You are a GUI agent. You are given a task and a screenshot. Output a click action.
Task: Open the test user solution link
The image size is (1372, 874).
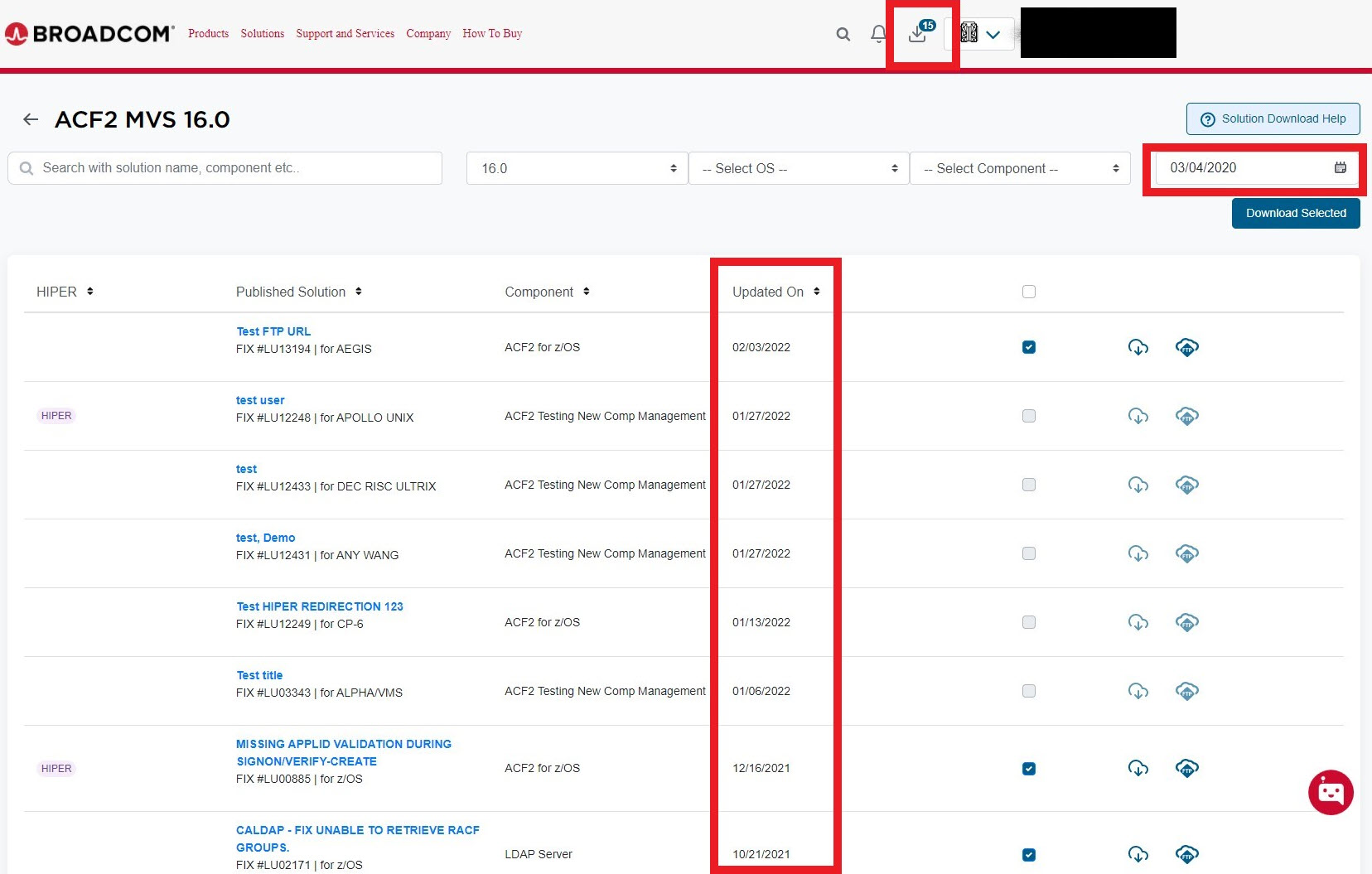260,400
